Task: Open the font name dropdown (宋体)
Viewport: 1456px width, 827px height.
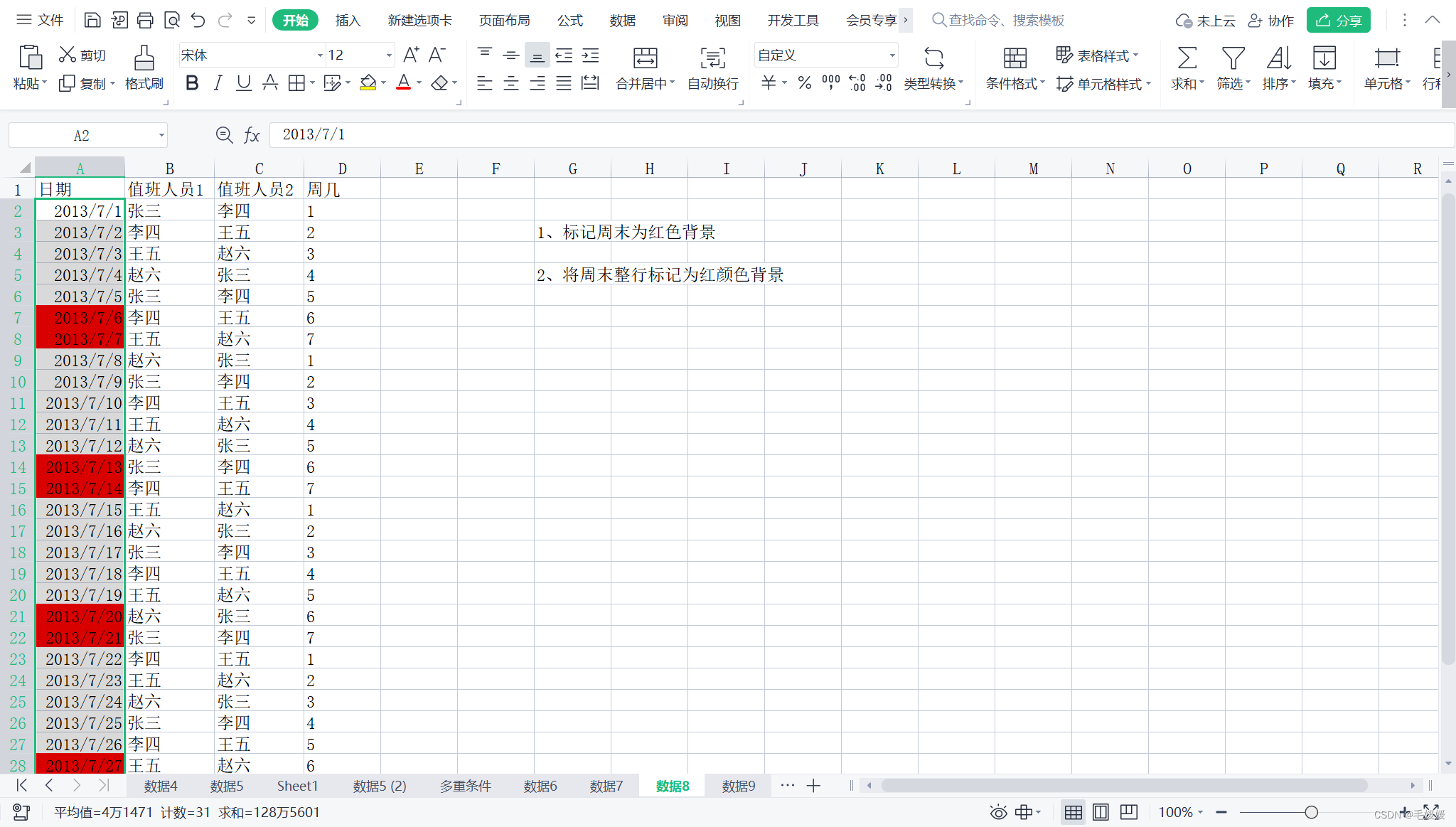Action: 319,55
